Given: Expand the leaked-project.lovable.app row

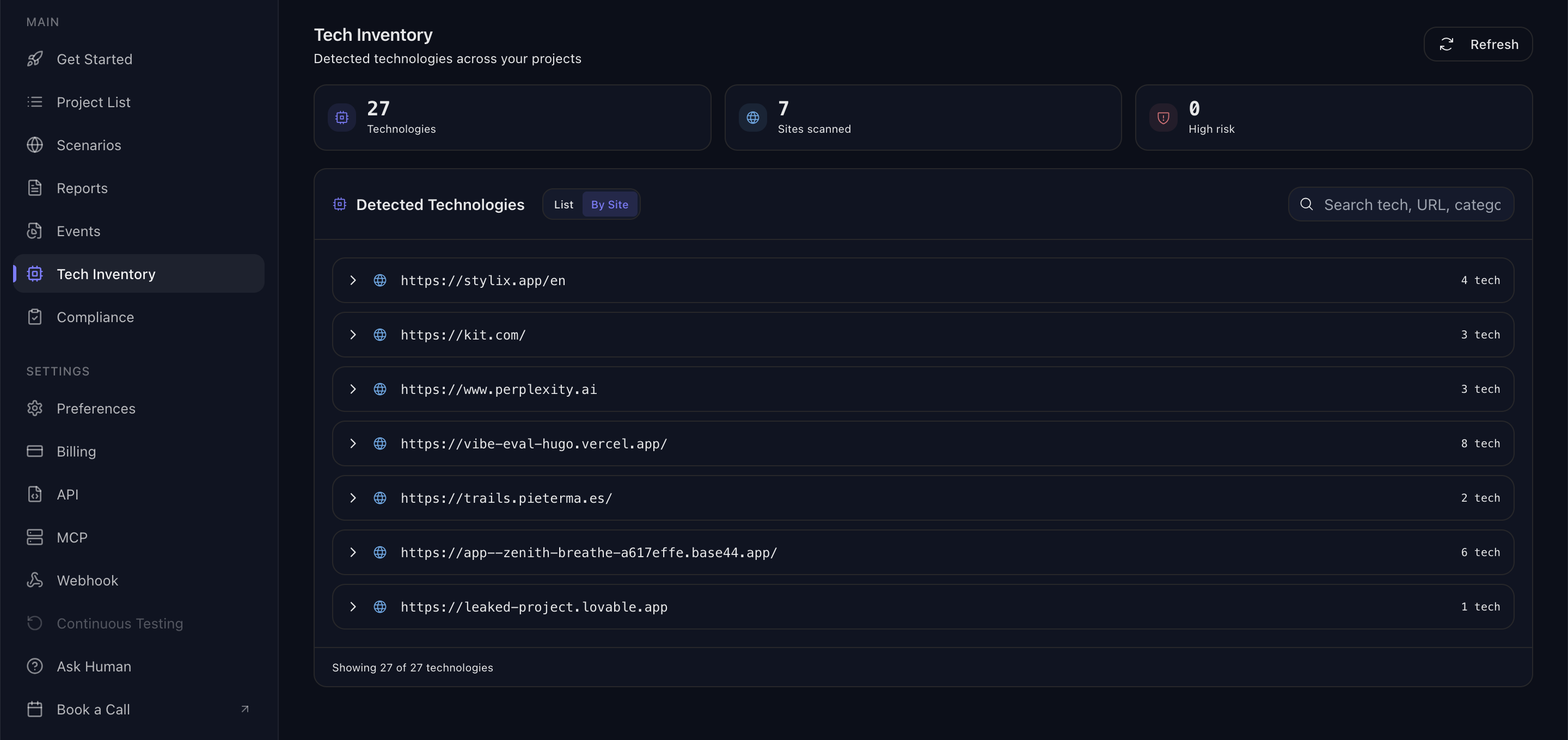Looking at the screenshot, I should click(353, 607).
